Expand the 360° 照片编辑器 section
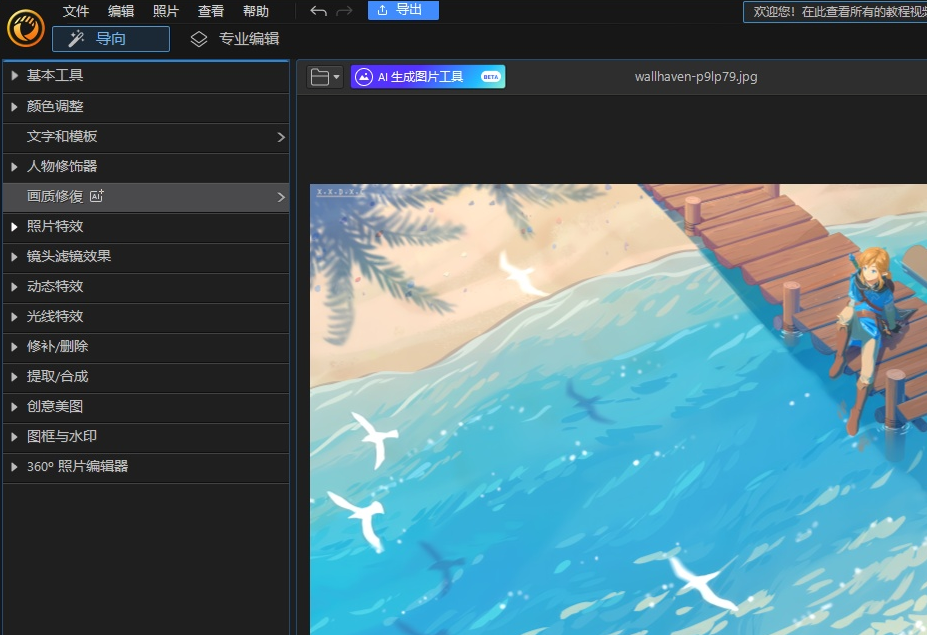 click(146, 467)
